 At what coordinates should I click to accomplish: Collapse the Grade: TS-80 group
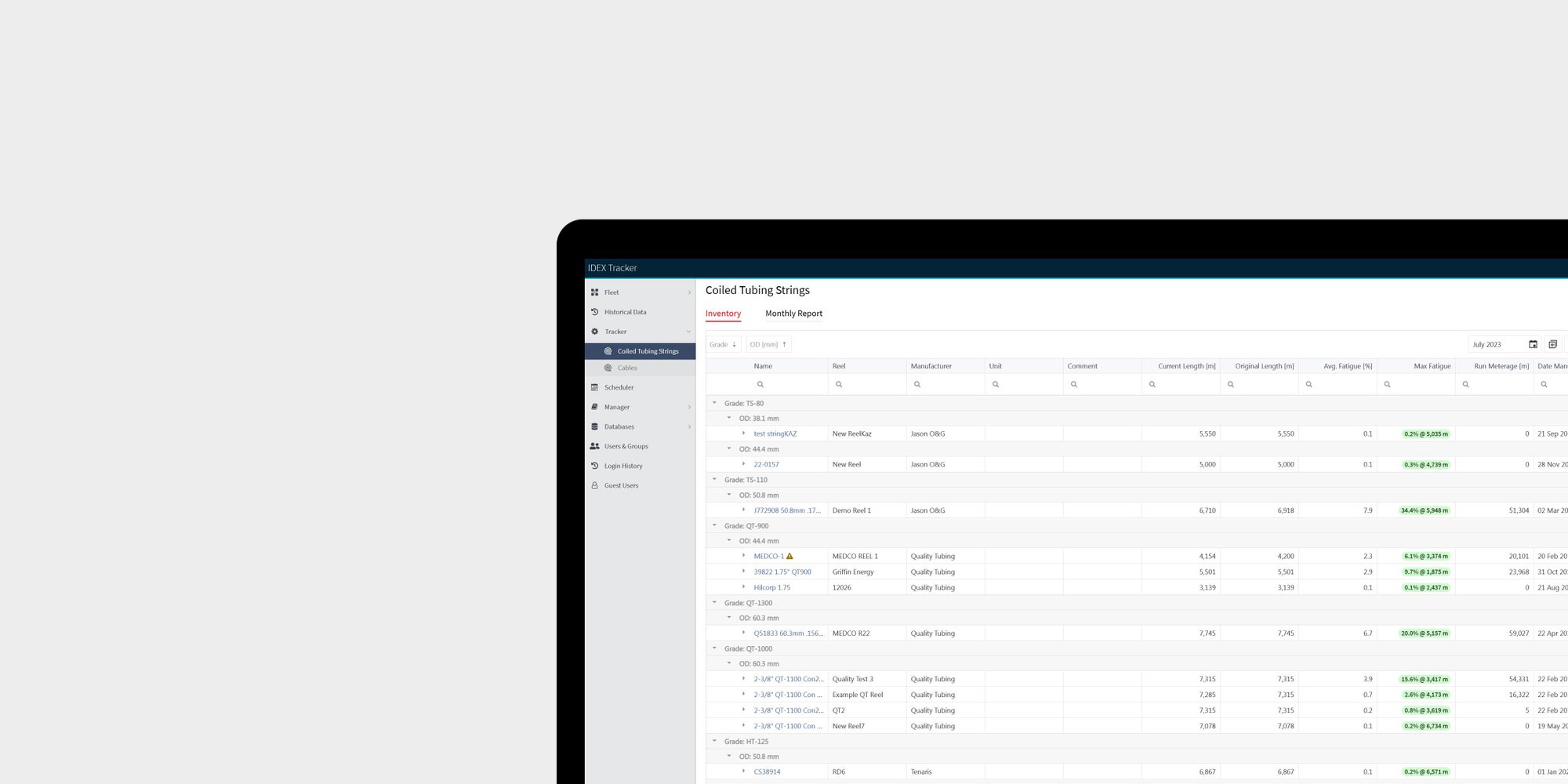click(714, 403)
